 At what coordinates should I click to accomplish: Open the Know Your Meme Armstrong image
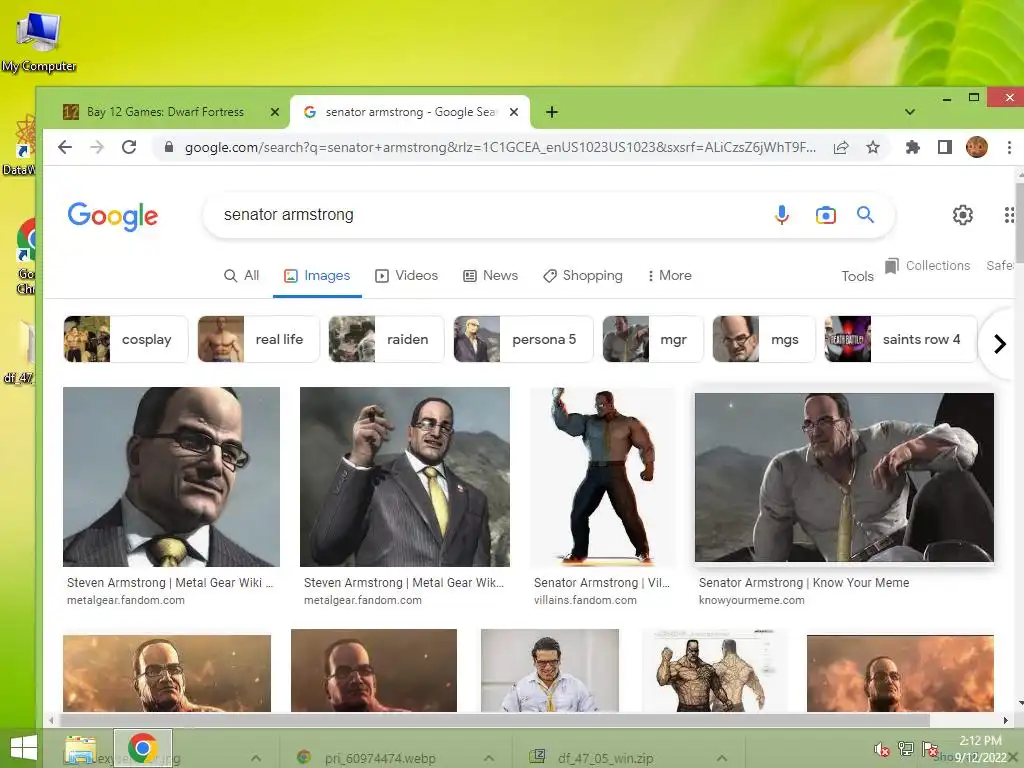[x=844, y=477]
